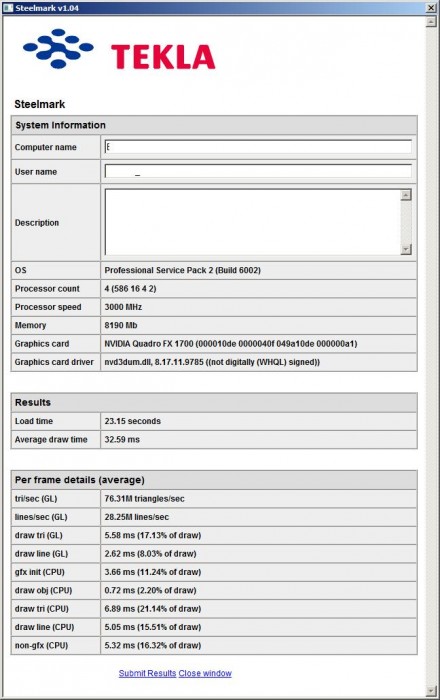Focus the Computer name input field
Viewport: 440px width, 700px height.
point(258,147)
